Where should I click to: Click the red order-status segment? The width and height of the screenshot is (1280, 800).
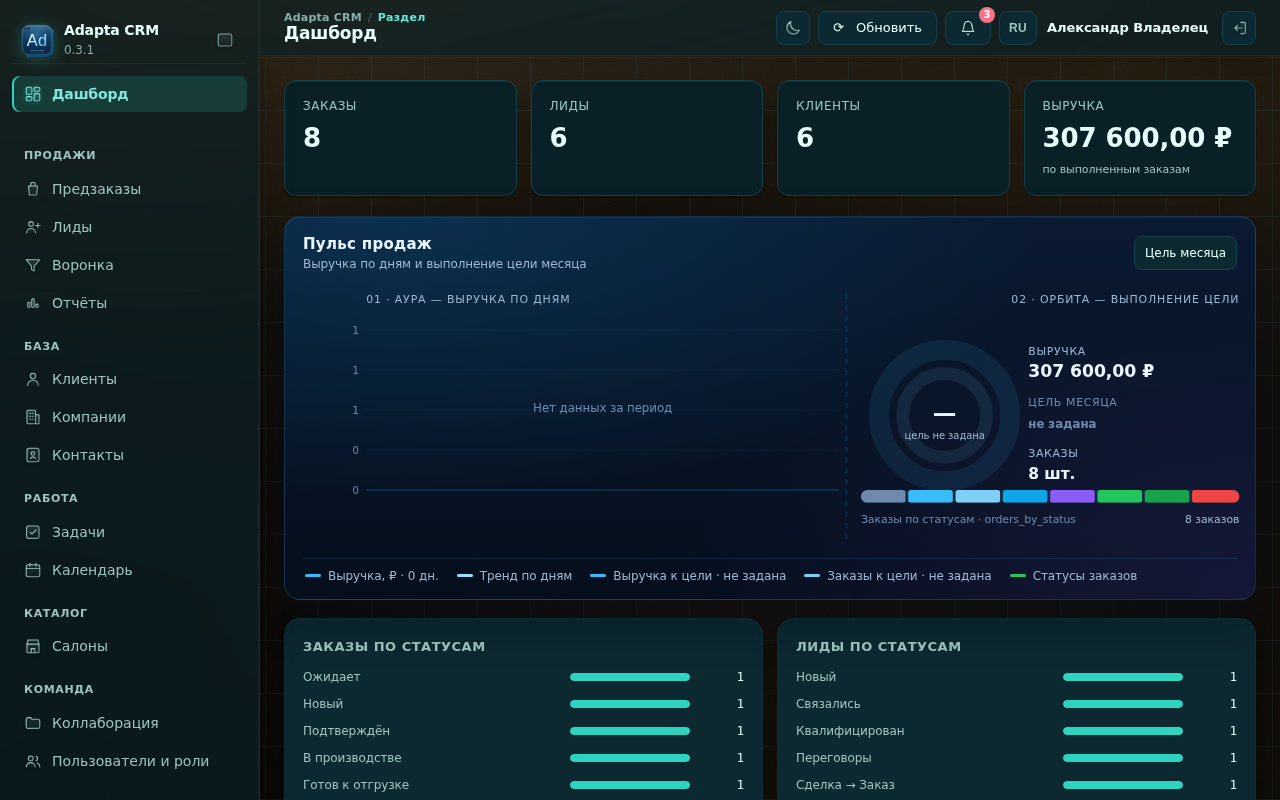pyautogui.click(x=1216, y=496)
